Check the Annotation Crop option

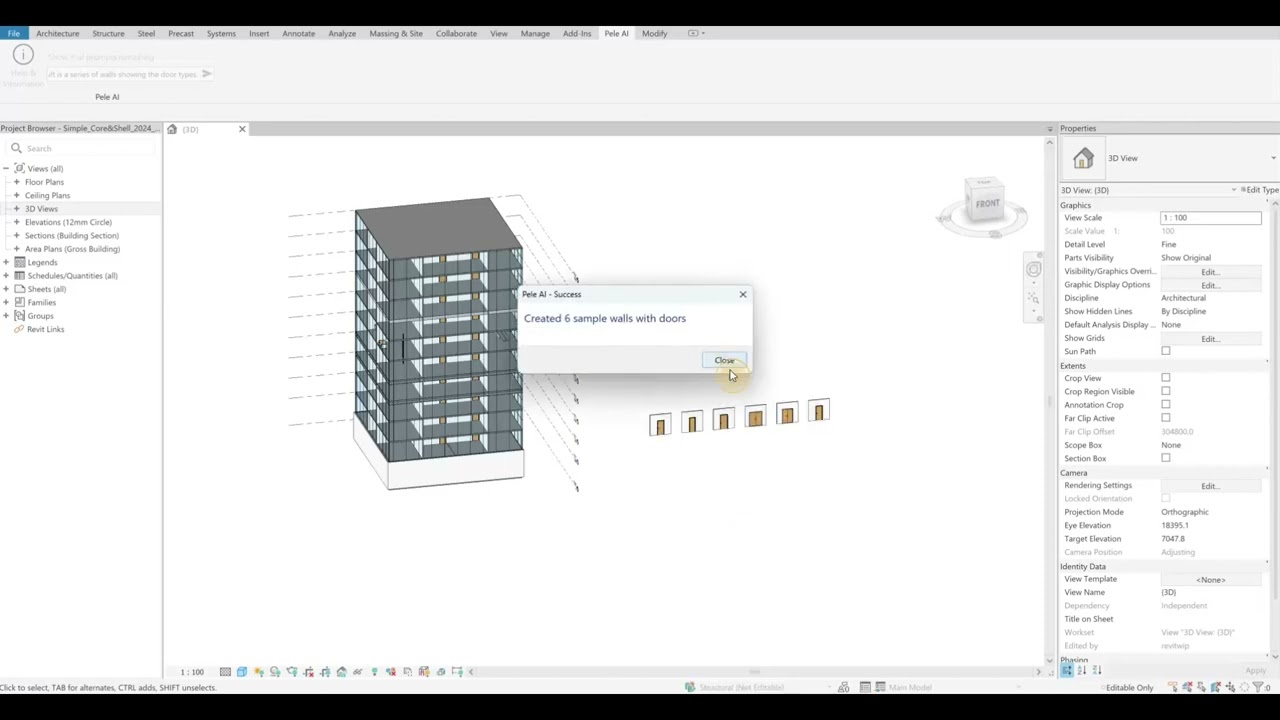pos(1165,404)
